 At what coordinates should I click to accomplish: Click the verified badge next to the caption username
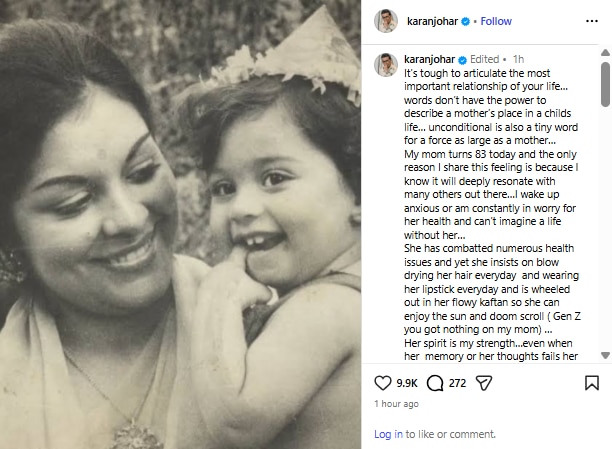click(x=462, y=60)
